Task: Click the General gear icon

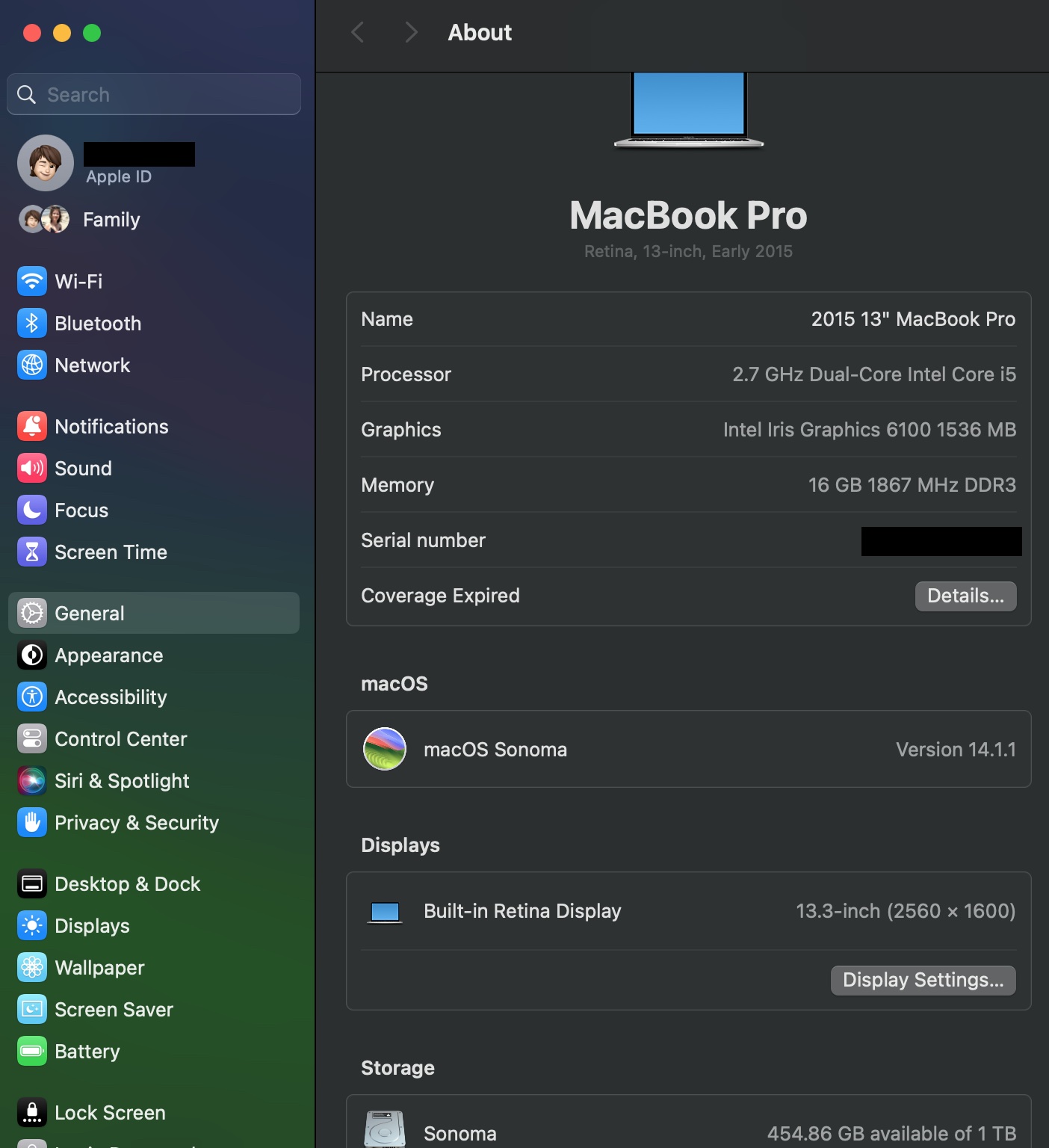Action: pos(32,614)
